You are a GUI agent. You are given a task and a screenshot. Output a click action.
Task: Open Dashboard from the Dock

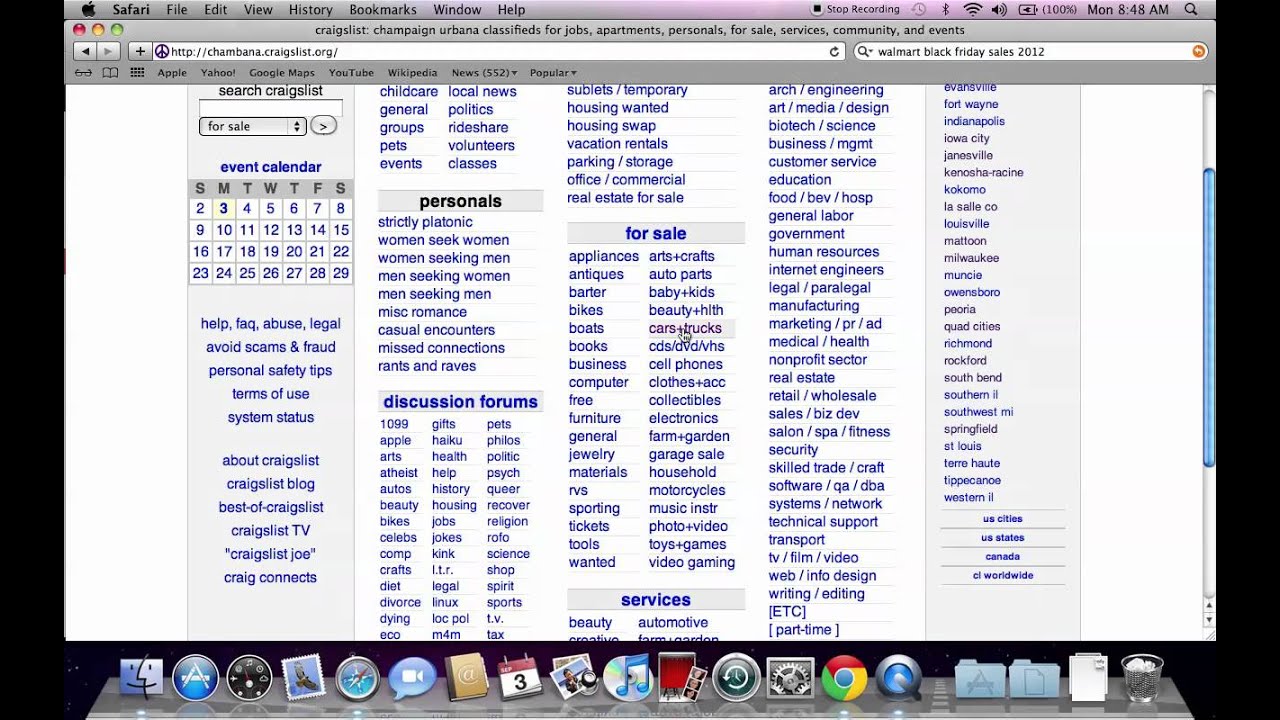click(249, 678)
